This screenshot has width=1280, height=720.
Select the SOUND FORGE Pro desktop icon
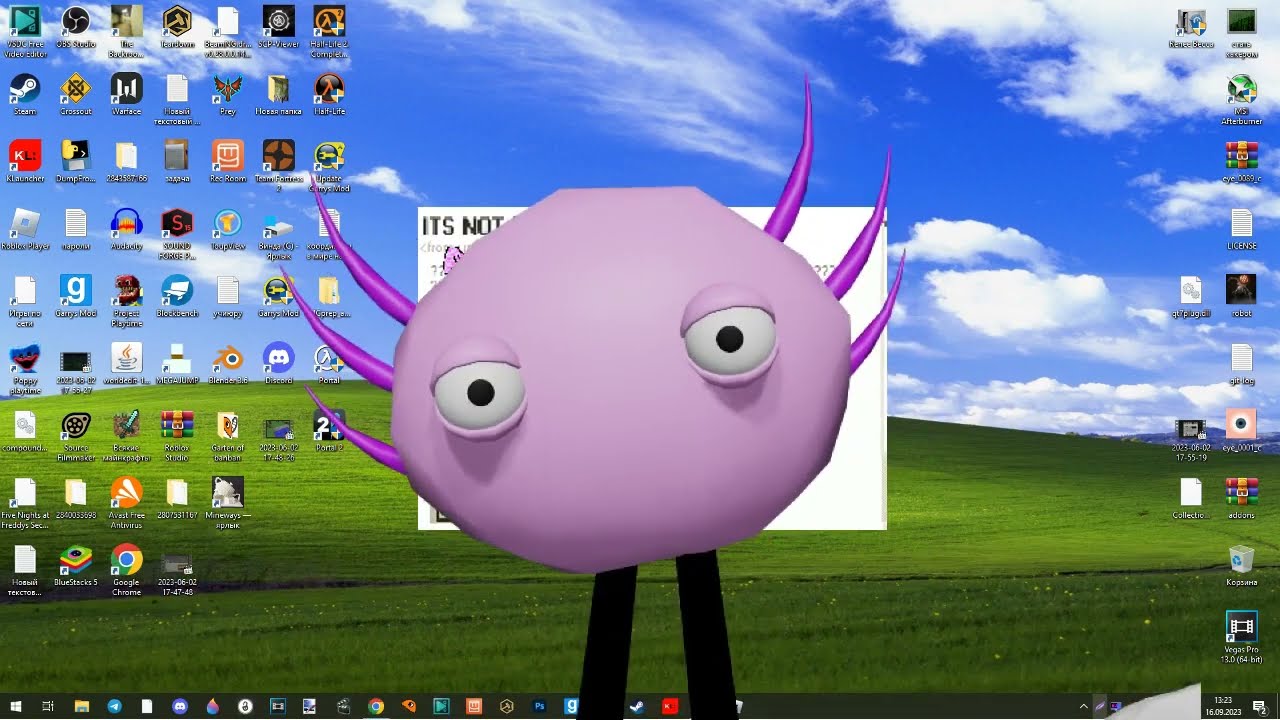[x=177, y=234]
